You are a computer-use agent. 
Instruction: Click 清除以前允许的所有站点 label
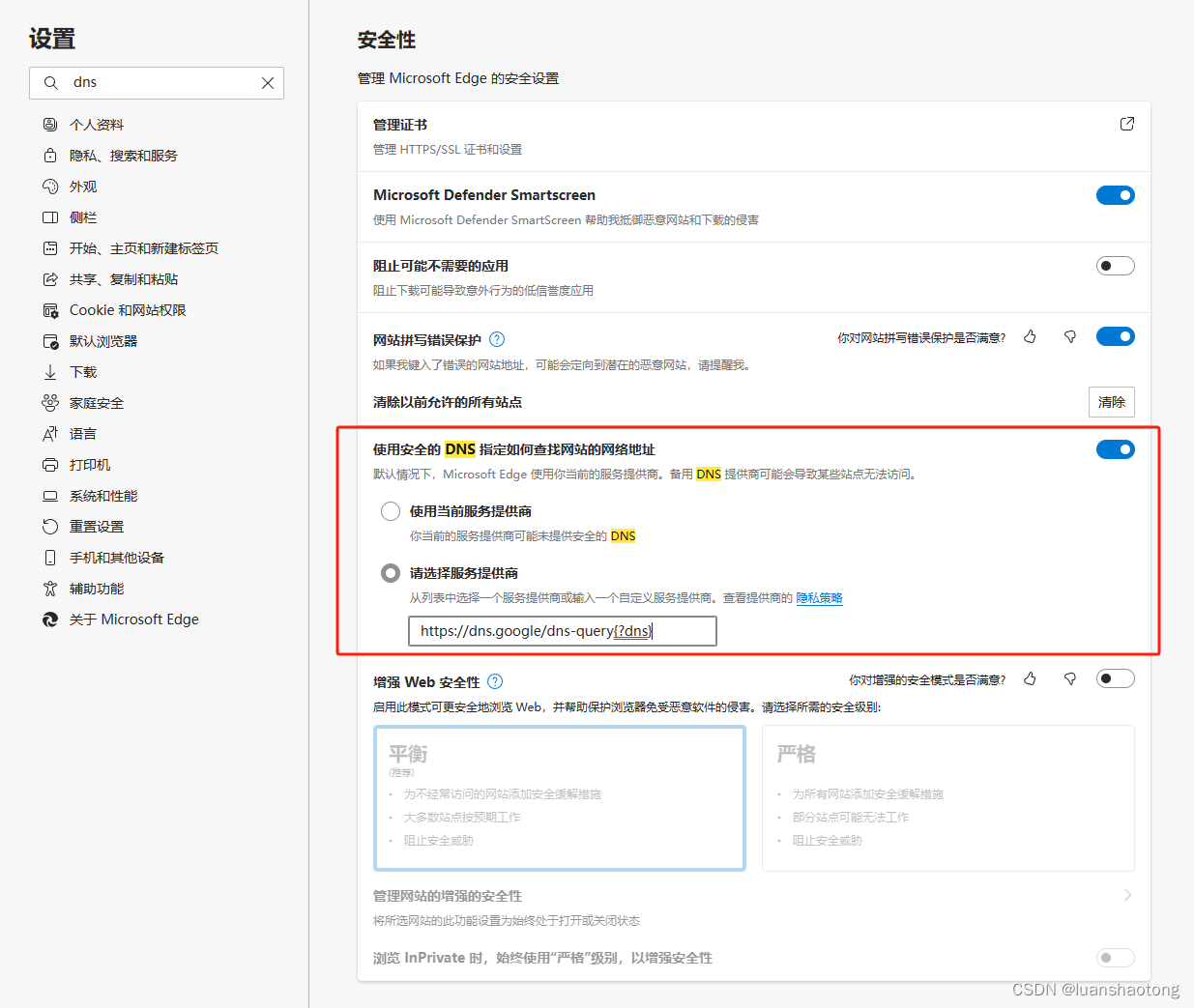(448, 402)
